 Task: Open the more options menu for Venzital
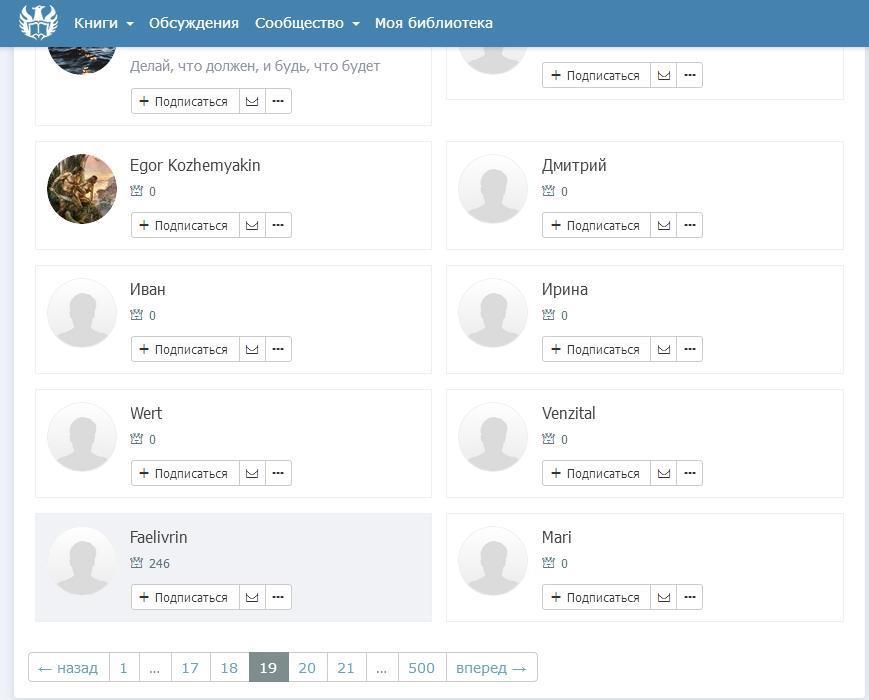[x=690, y=474]
